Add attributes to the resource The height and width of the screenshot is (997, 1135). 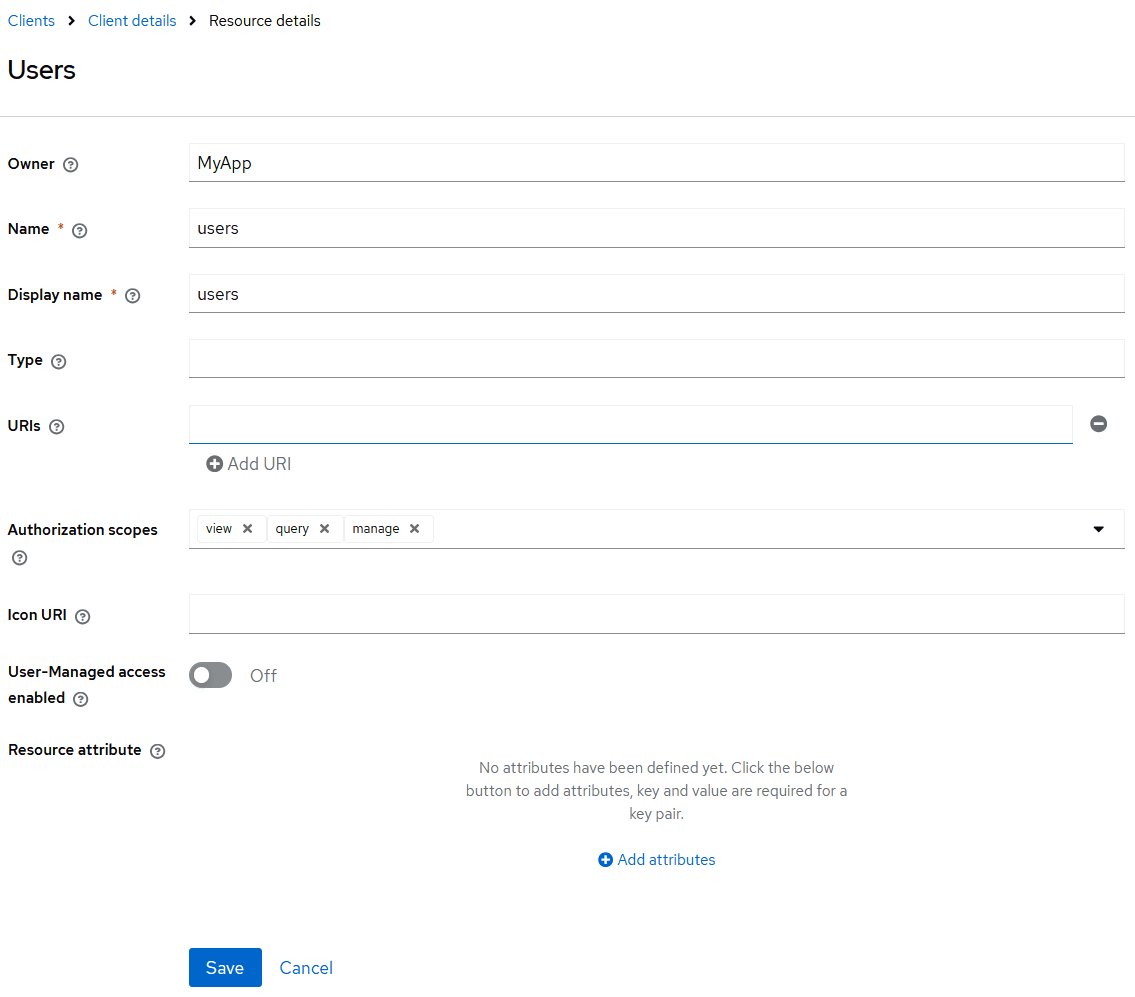click(x=656, y=859)
